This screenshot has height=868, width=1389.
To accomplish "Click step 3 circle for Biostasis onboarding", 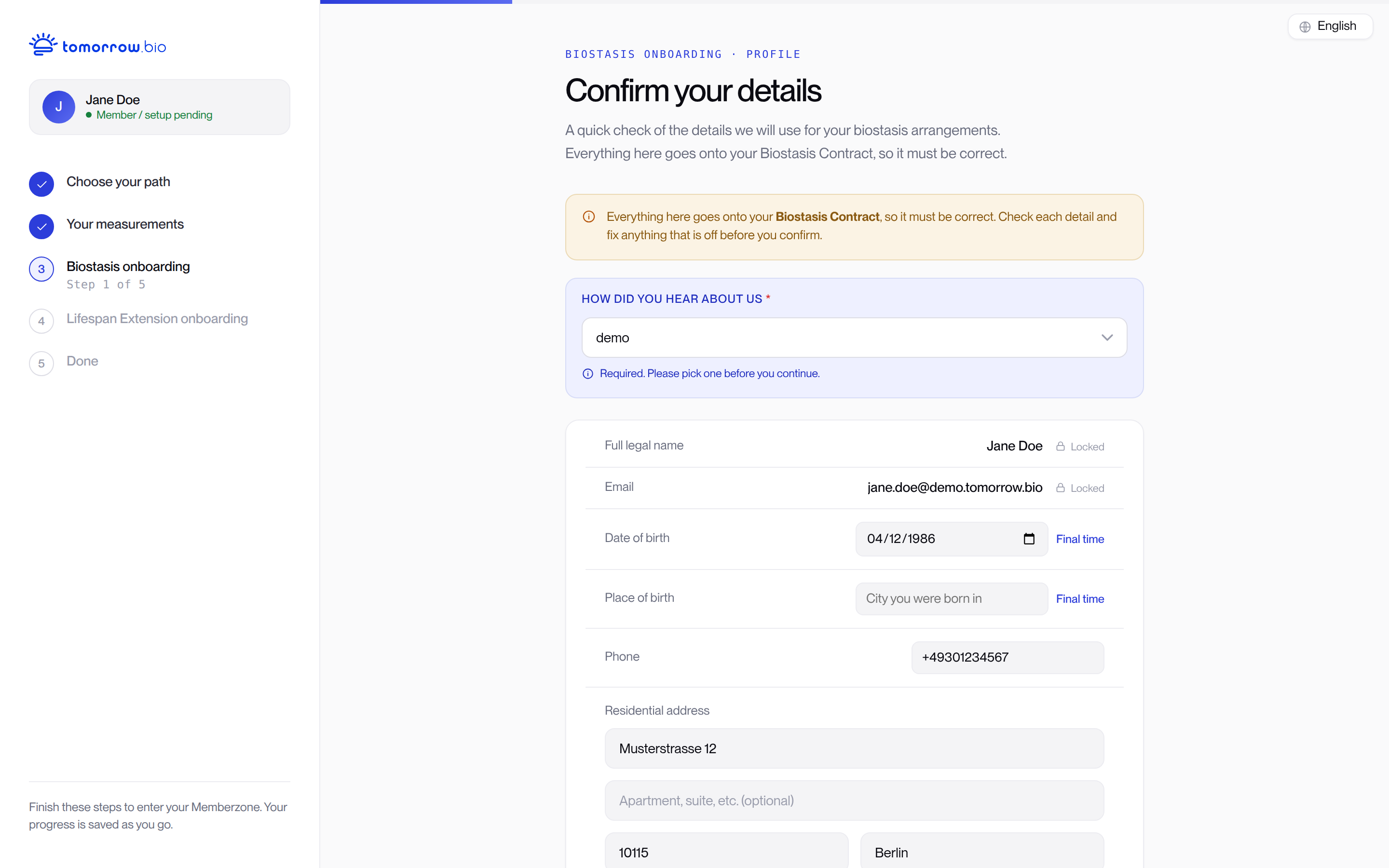I will pyautogui.click(x=41, y=269).
